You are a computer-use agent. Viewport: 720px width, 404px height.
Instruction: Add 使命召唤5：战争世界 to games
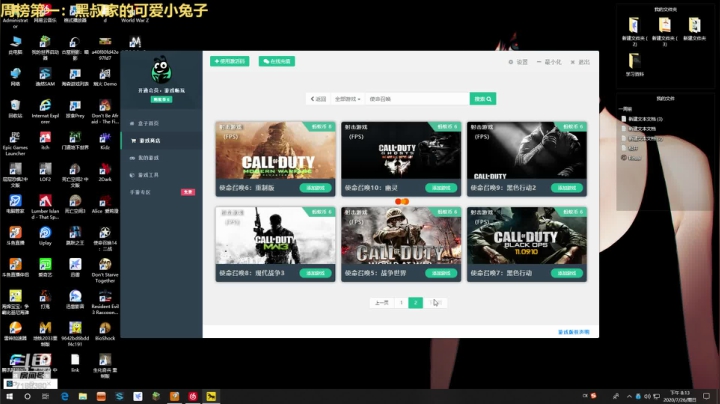coord(441,273)
